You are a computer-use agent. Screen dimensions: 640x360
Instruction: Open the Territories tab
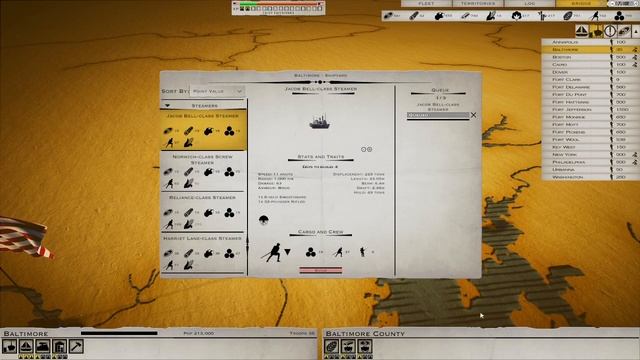478,3
